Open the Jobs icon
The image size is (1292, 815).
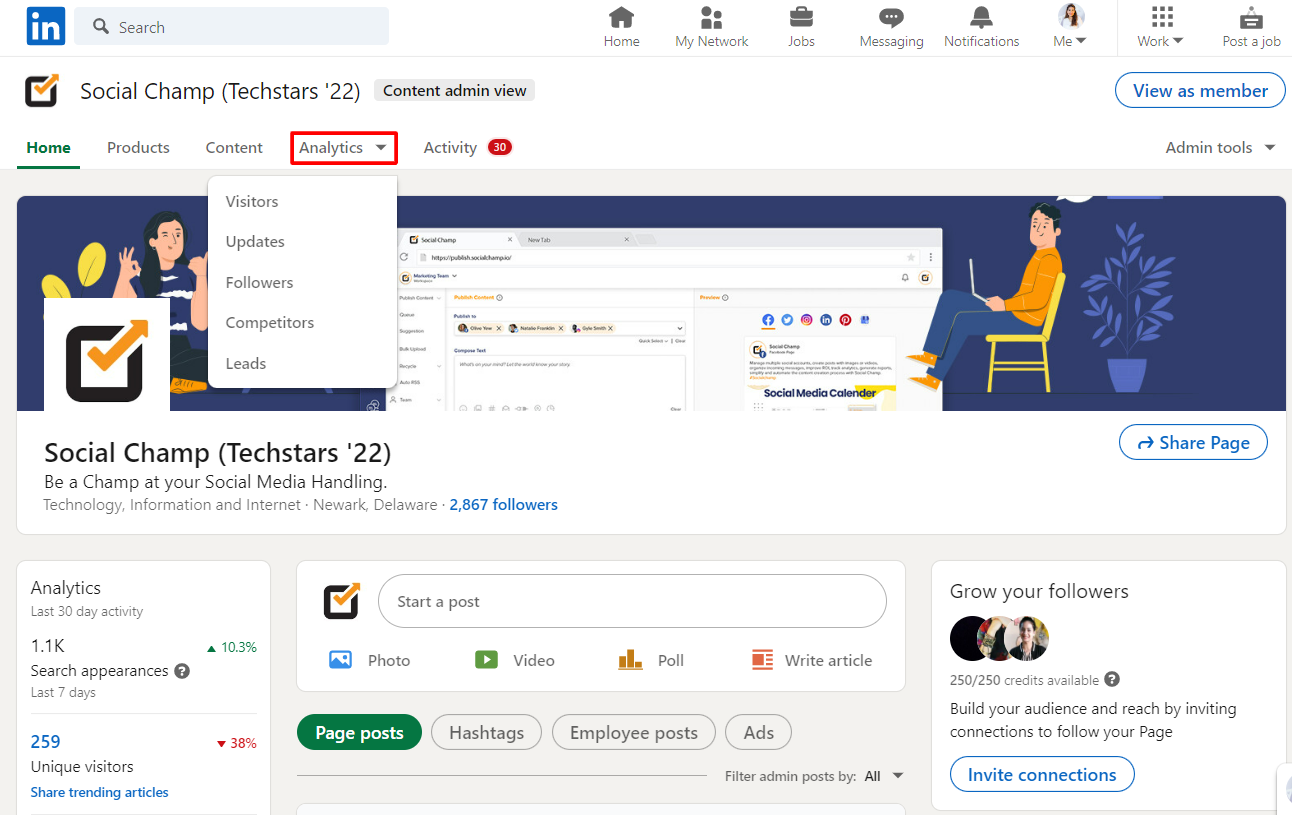[x=801, y=26]
